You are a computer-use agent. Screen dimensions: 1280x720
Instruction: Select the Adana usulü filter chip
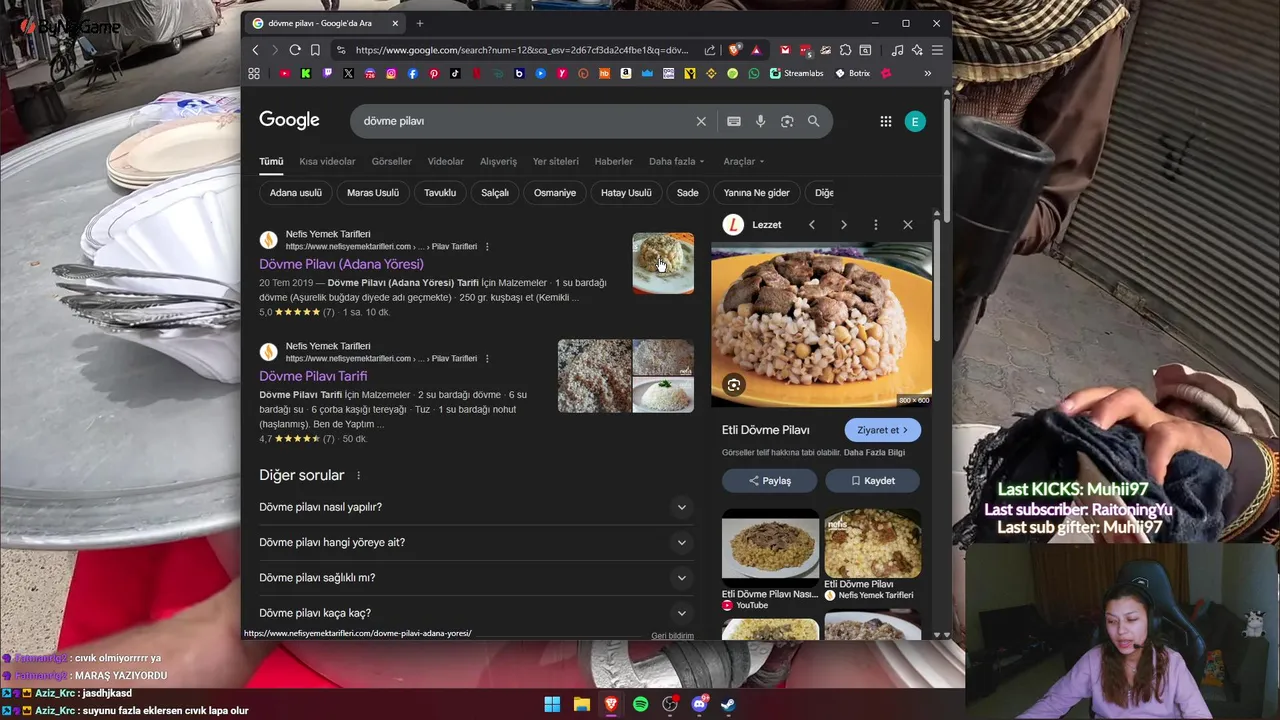[295, 192]
